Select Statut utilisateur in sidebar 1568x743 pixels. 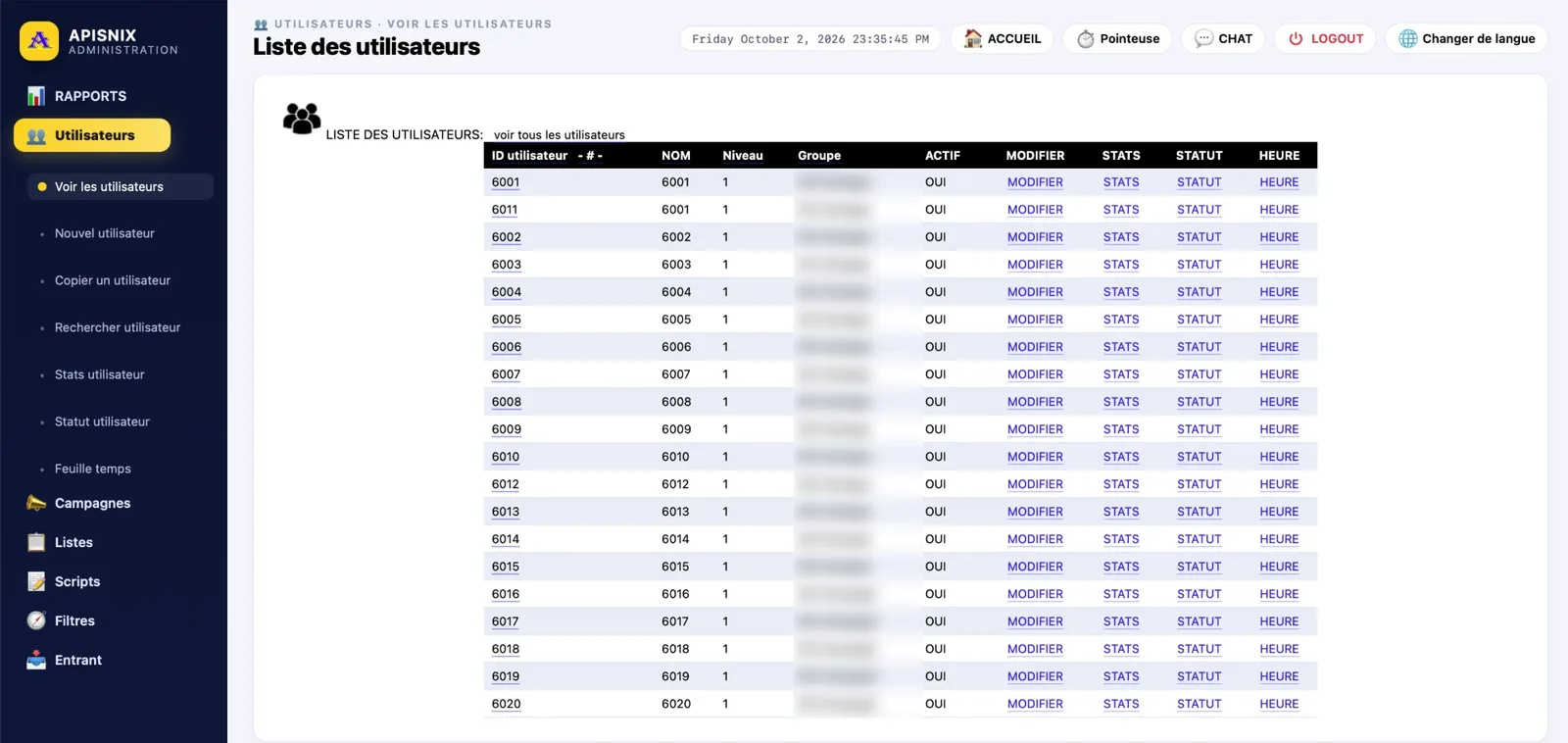coord(102,421)
